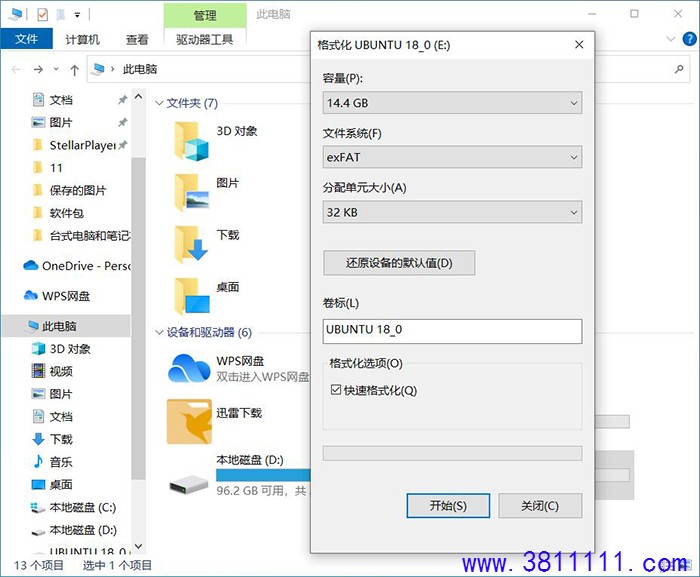
Task: Select the WPS网盘 cloud icon in devices
Action: pyautogui.click(x=189, y=368)
